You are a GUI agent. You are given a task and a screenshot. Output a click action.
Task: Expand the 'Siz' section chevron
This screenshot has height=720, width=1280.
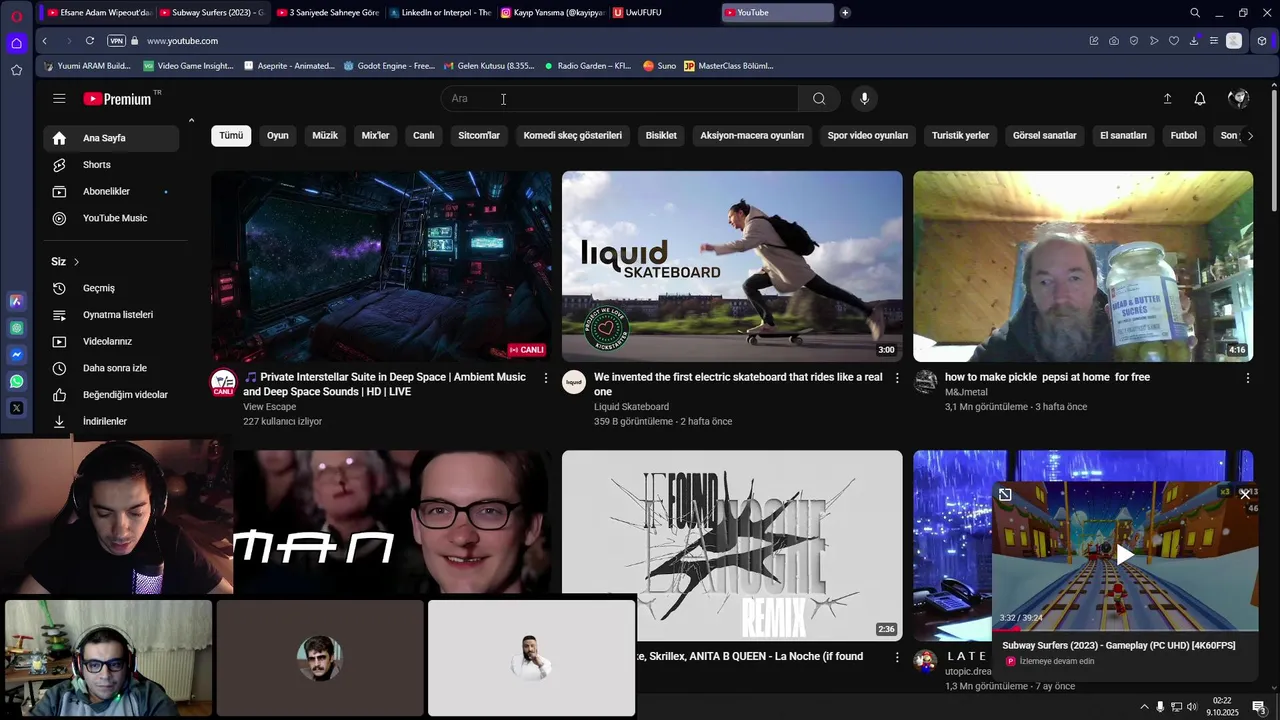[76, 262]
